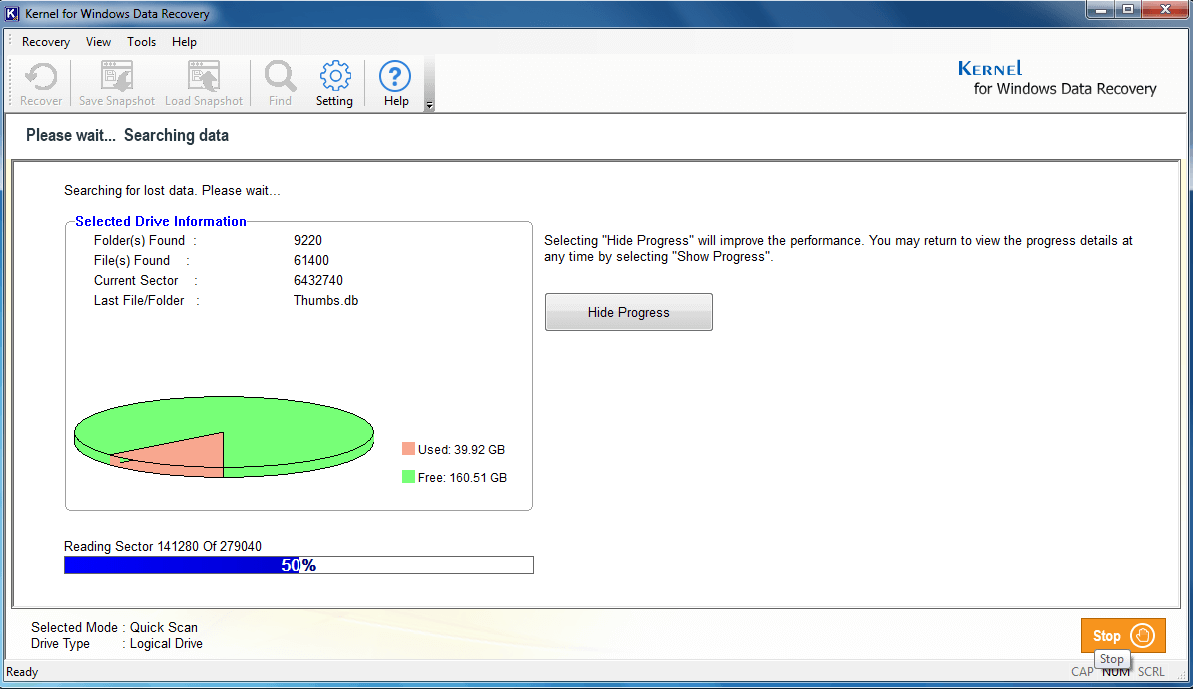Click Drive Type 'Logical Drive' text
The width and height of the screenshot is (1193, 689).
pyautogui.click(x=166, y=643)
